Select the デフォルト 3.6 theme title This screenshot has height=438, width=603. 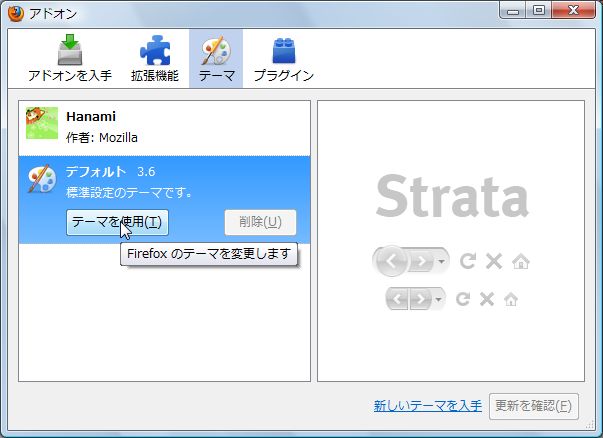110,172
